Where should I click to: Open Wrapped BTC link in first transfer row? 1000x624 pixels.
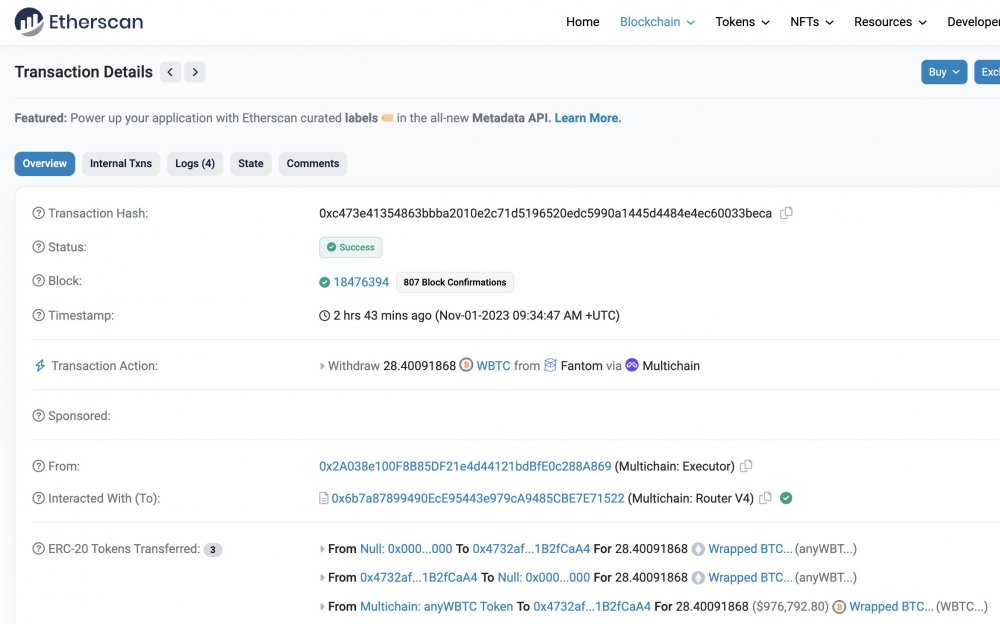coord(751,549)
